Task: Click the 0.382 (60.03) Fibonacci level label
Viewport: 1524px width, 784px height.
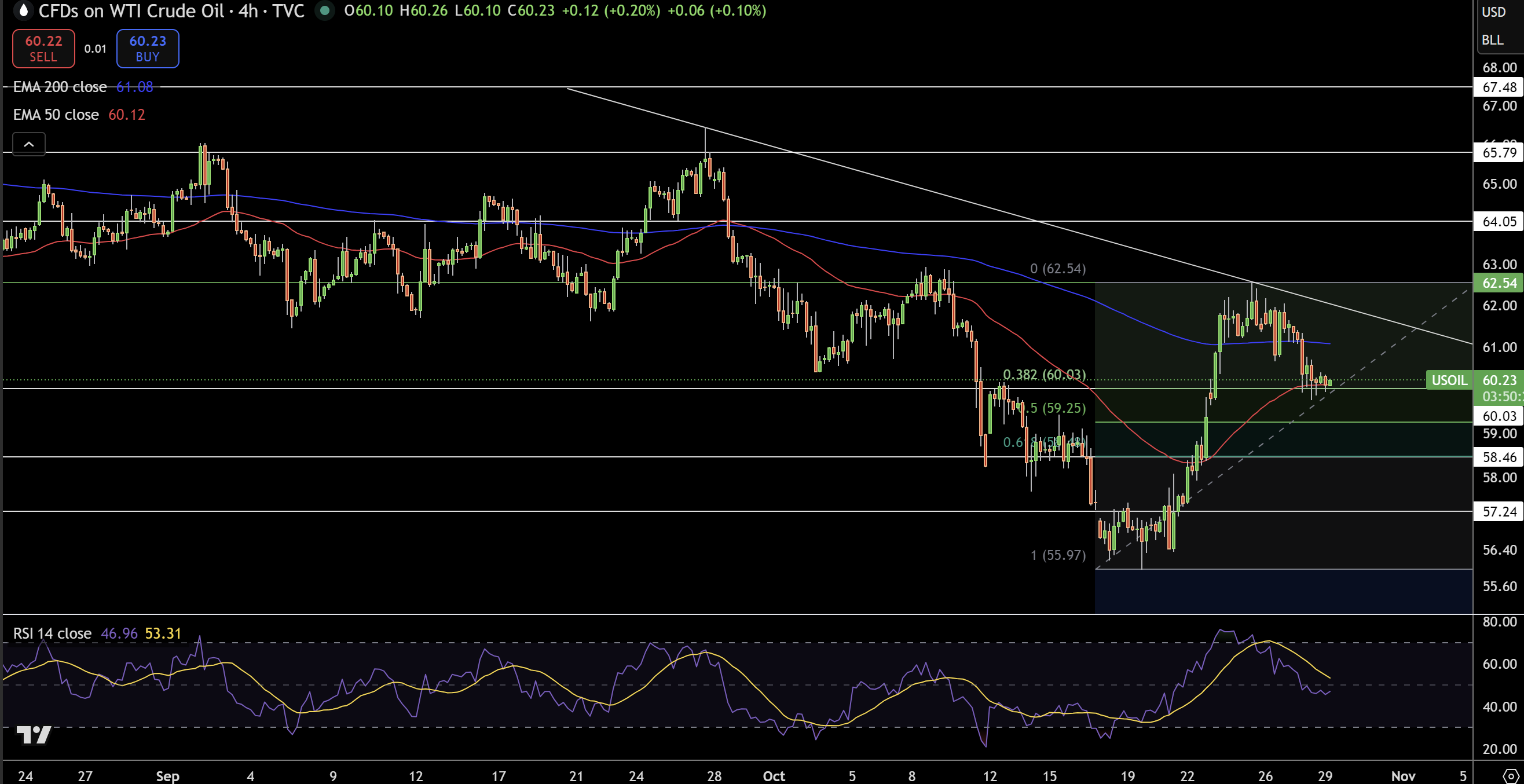Action: click(1044, 374)
